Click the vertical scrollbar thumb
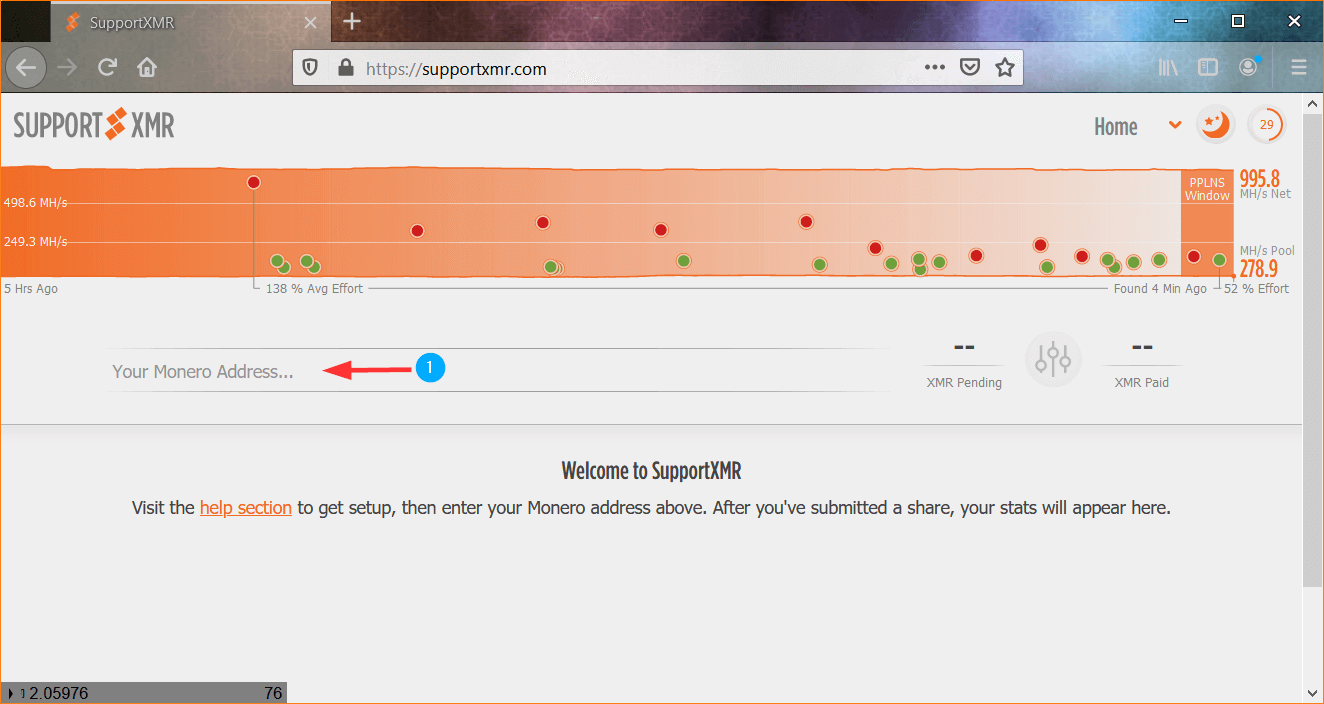Viewport: 1324px width, 704px height. [1313, 350]
